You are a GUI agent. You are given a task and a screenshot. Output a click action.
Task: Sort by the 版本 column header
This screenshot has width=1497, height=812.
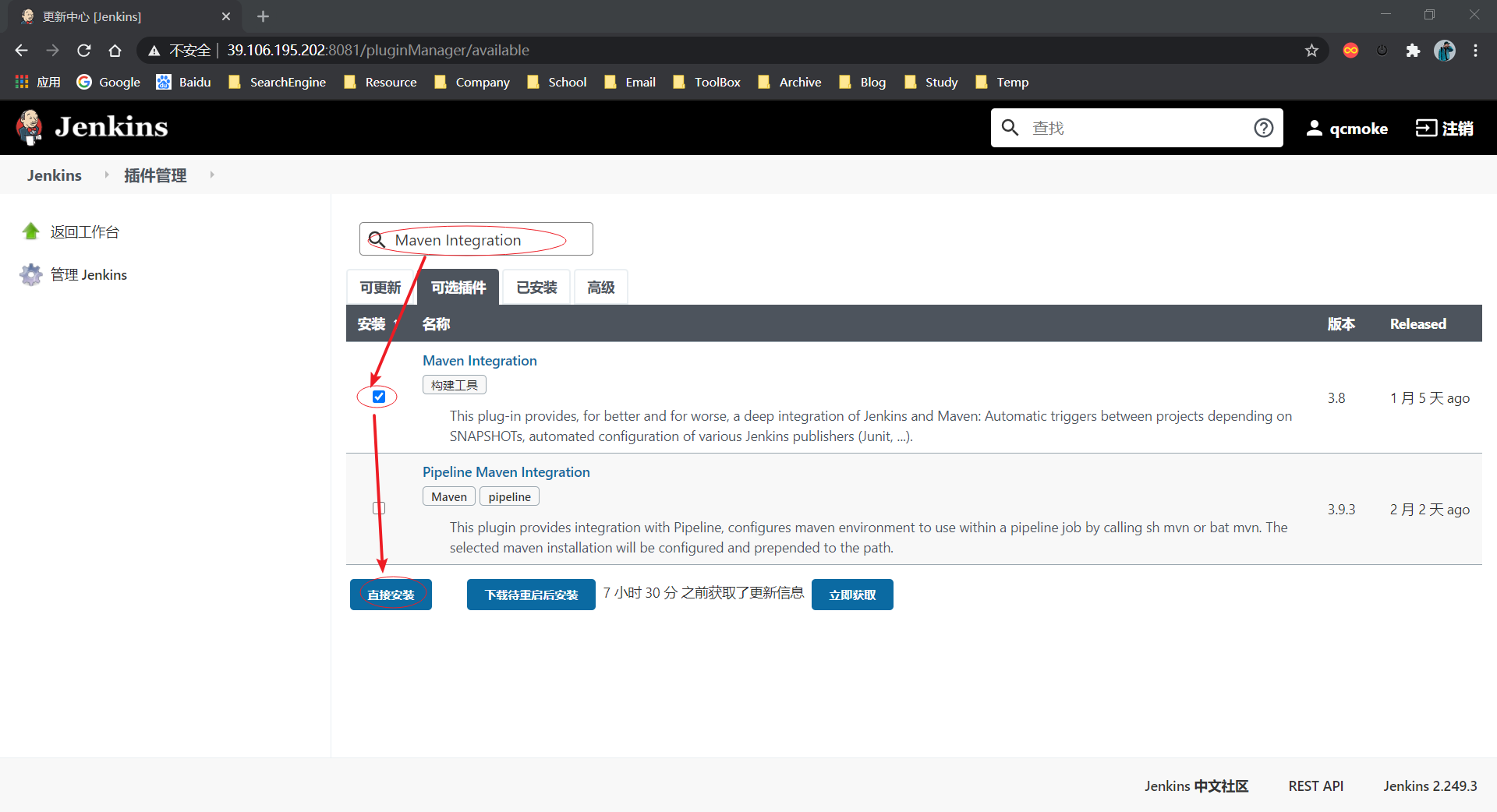[x=1341, y=324]
